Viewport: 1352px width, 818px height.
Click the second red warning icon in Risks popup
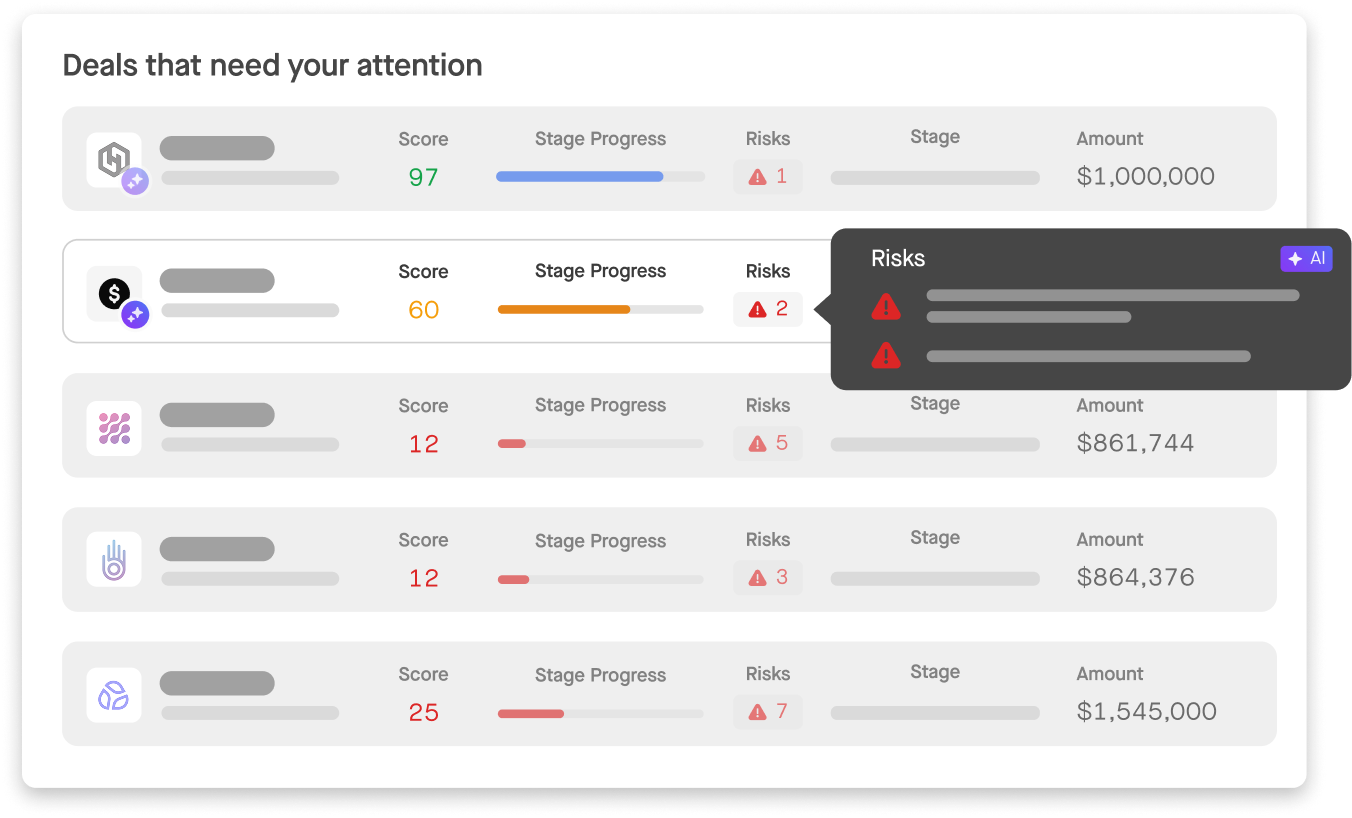[x=886, y=355]
